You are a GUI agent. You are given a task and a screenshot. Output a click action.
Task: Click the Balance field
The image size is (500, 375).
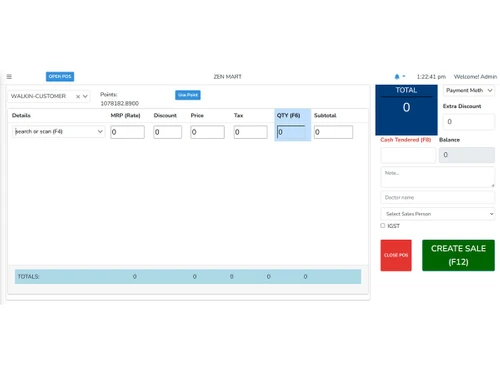(x=467, y=155)
